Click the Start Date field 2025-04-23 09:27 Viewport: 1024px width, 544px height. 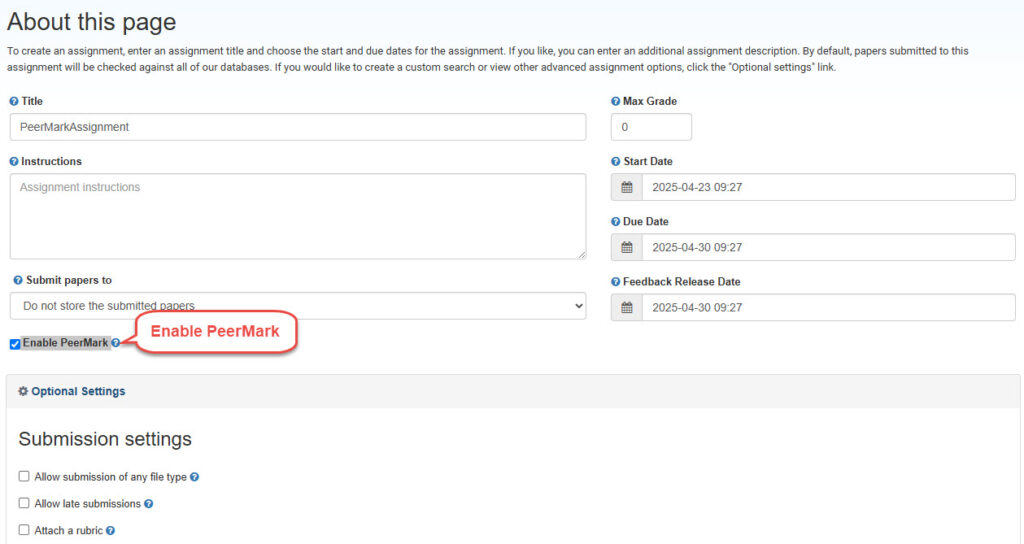coord(828,187)
